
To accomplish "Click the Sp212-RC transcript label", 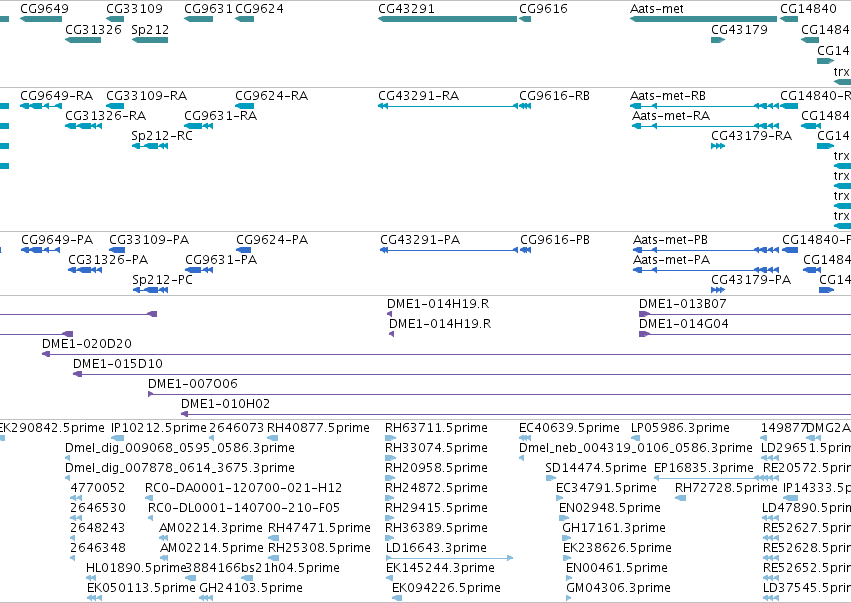I will (162, 136).
